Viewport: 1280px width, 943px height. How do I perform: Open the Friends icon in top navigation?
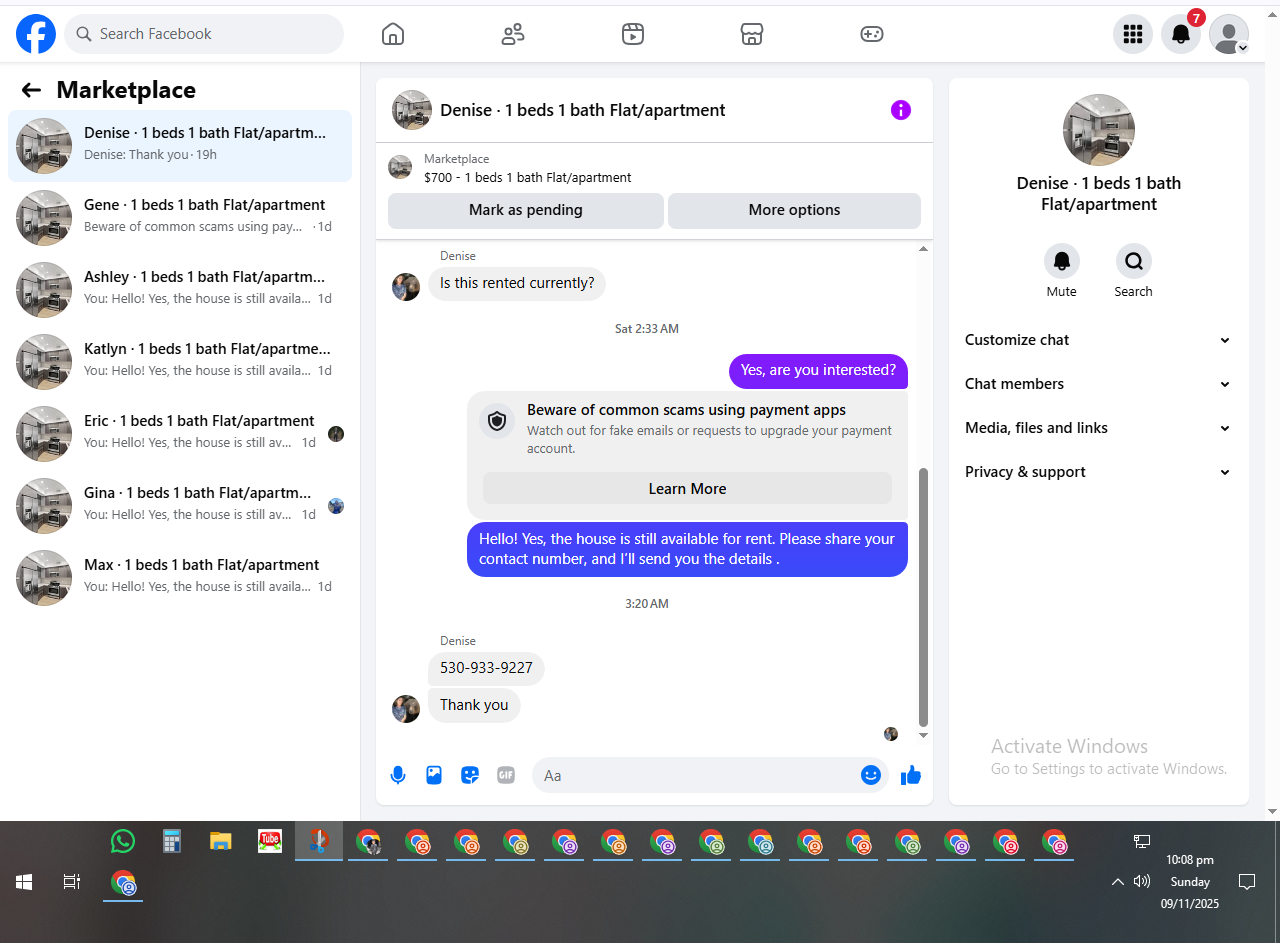pos(513,34)
